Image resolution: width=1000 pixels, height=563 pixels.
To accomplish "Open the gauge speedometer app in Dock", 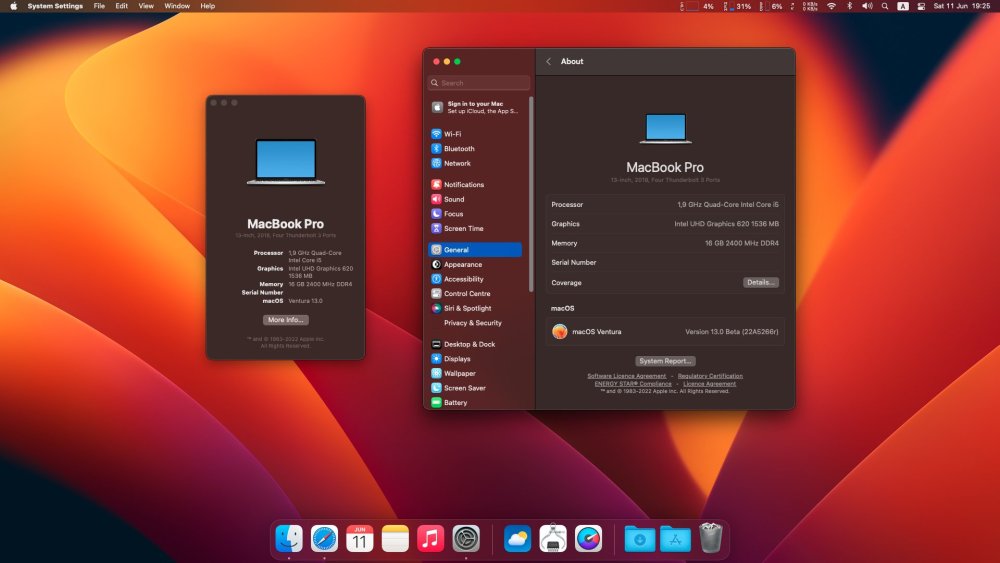I will pos(588,539).
